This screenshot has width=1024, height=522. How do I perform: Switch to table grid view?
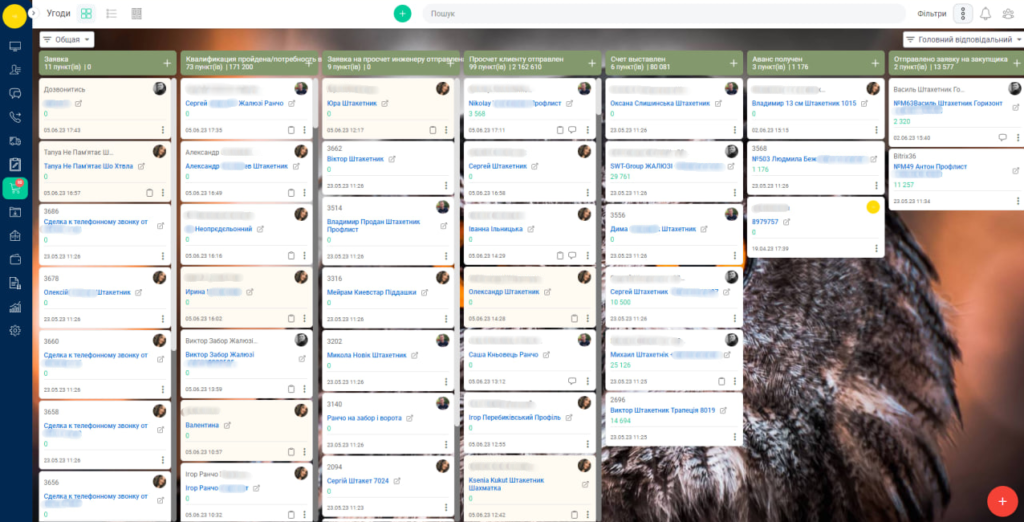136,14
